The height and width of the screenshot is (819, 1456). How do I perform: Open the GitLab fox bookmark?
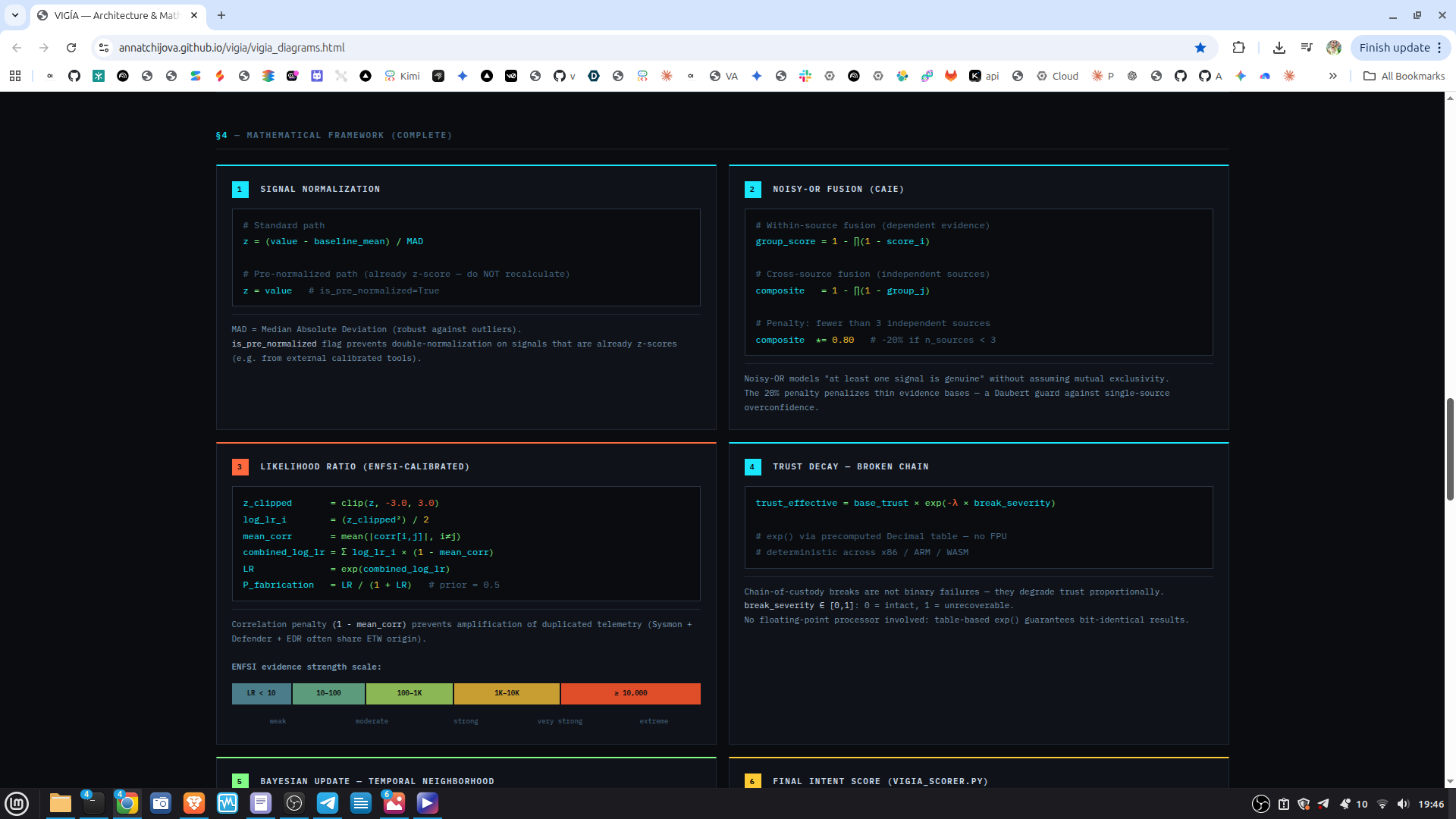coord(951,76)
